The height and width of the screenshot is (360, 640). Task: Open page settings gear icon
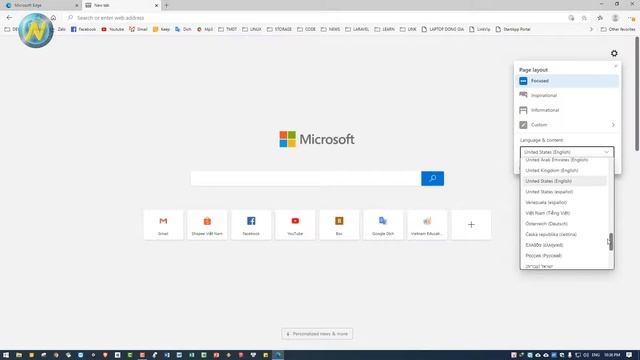(614, 53)
